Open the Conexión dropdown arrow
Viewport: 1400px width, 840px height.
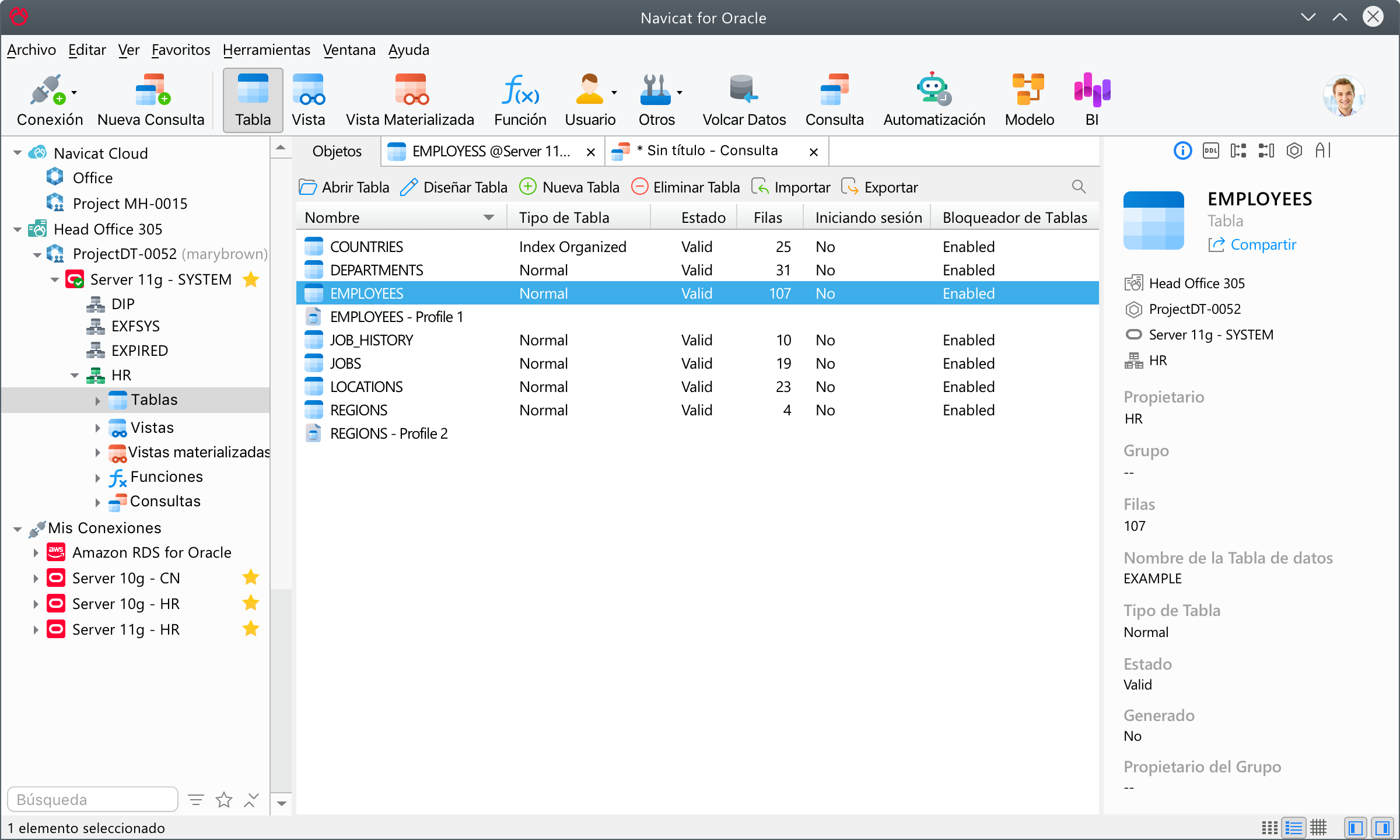click(74, 92)
